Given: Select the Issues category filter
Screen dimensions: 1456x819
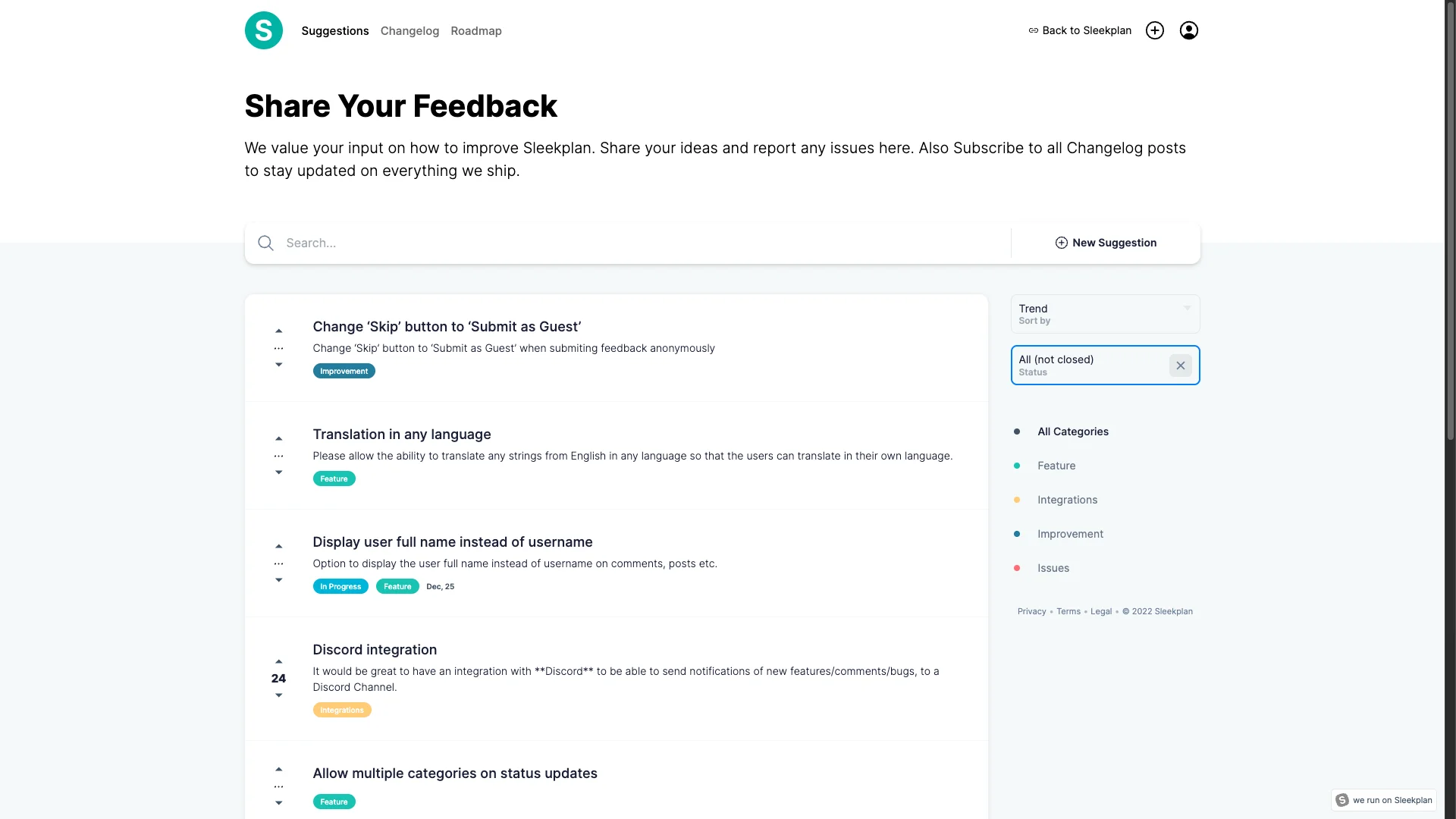Looking at the screenshot, I should (x=1053, y=568).
